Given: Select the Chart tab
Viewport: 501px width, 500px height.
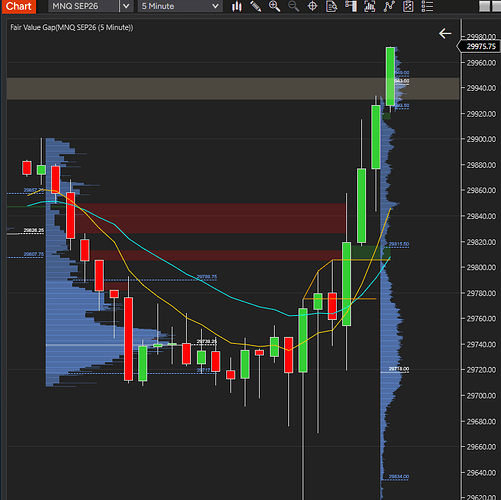Looking at the screenshot, I should coord(19,6).
